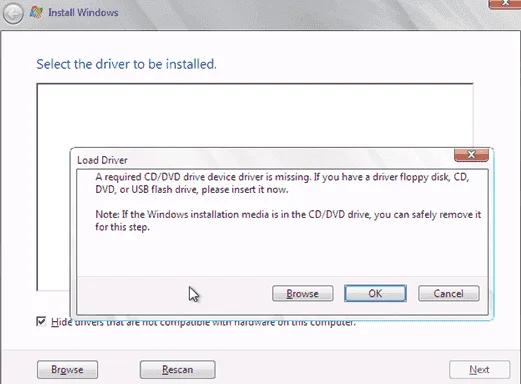
Task: Click the back arrow in Install Windows
Action: click(x=13, y=14)
